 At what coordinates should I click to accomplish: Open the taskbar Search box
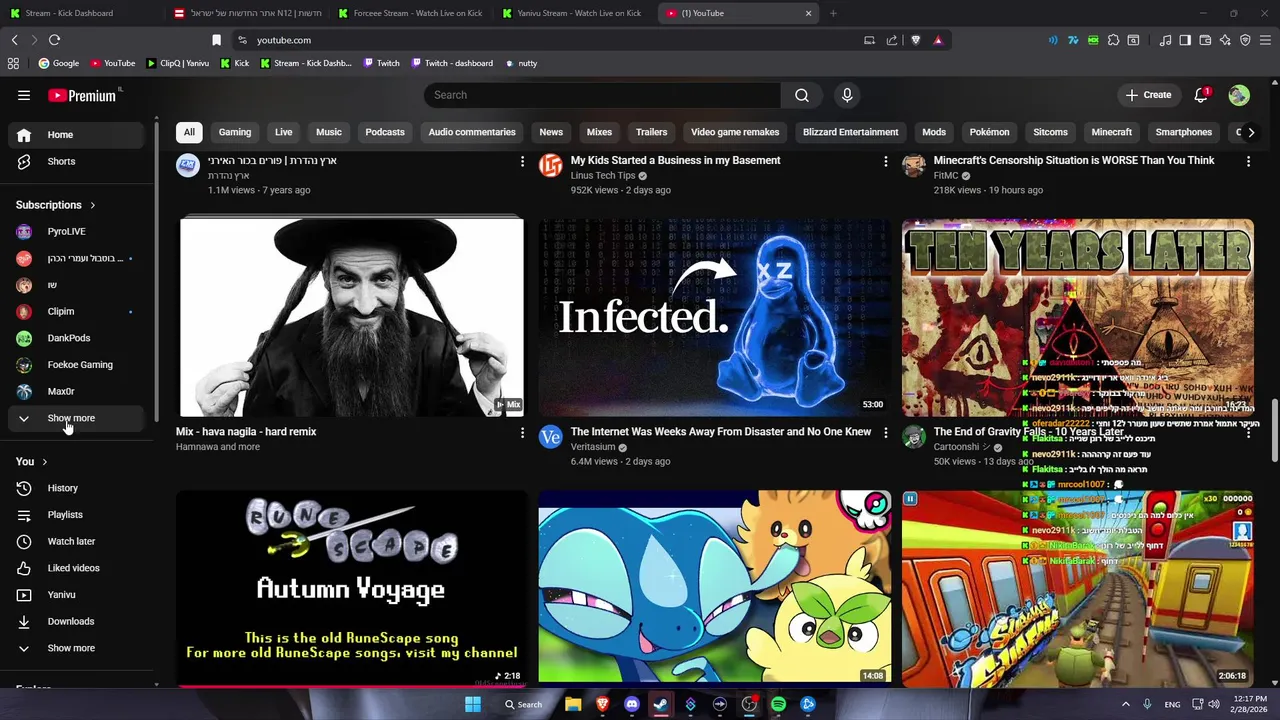(523, 704)
